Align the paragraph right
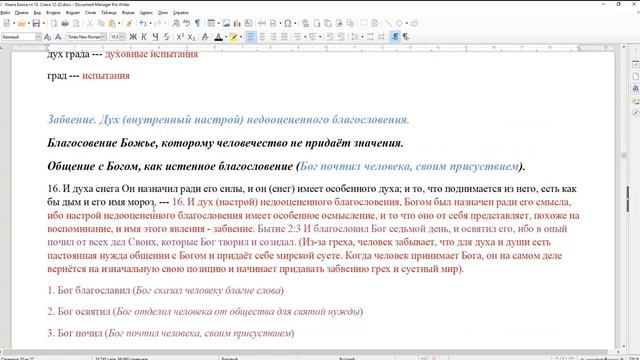640x360 pixels. click(x=273, y=37)
